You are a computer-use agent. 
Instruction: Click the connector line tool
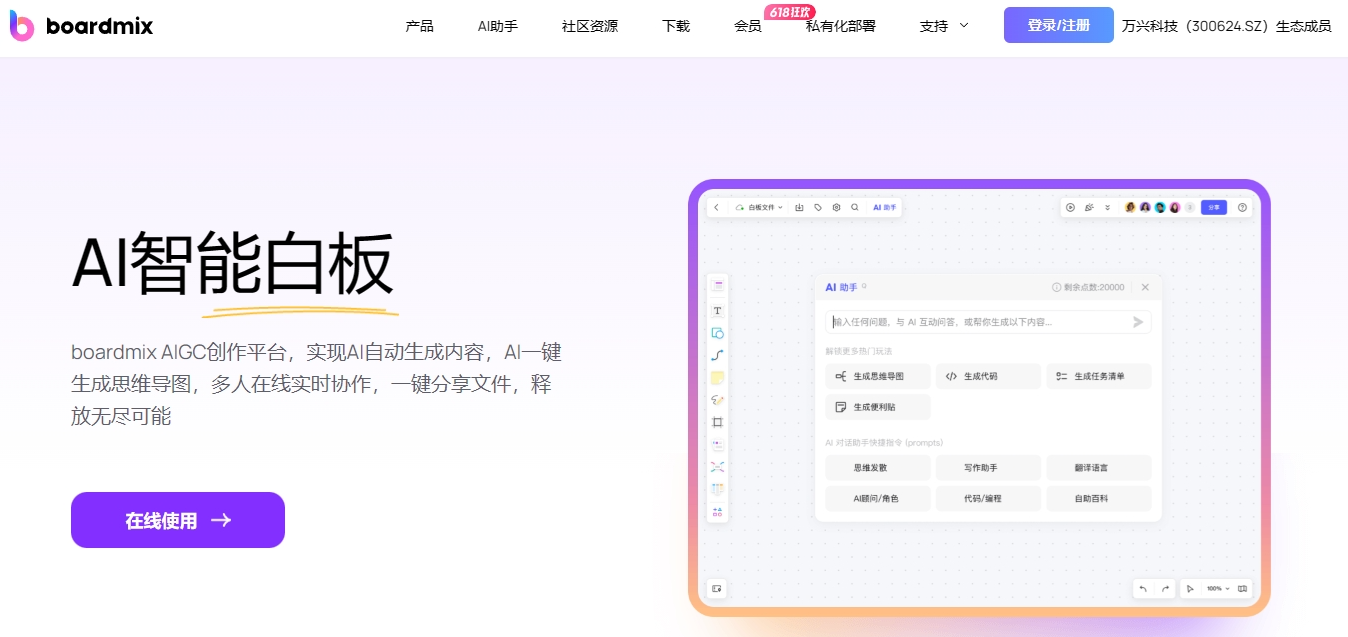pos(717,355)
